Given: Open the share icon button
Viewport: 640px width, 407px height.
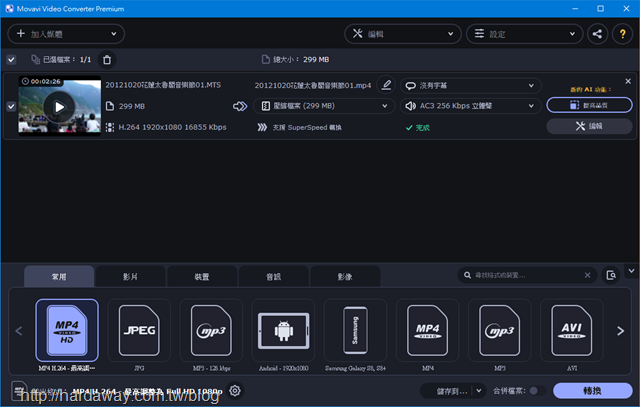Looking at the screenshot, I should click(597, 34).
